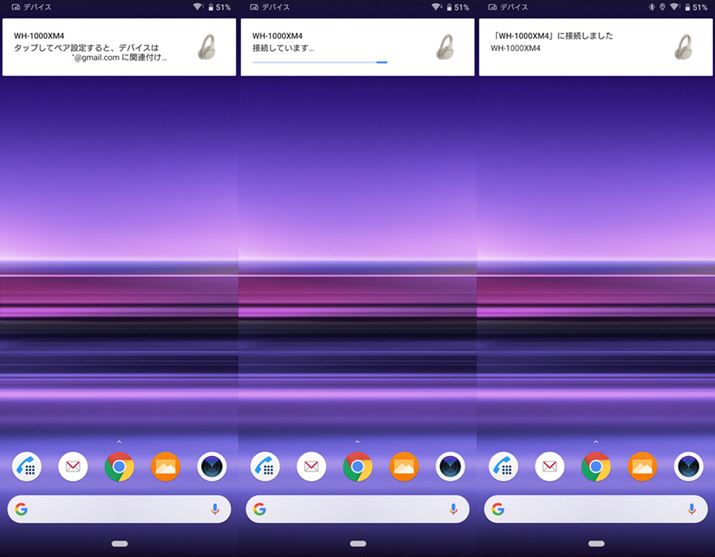Open Phone dialer app on left screen
Viewport: 715px width, 557px height.
26,466
